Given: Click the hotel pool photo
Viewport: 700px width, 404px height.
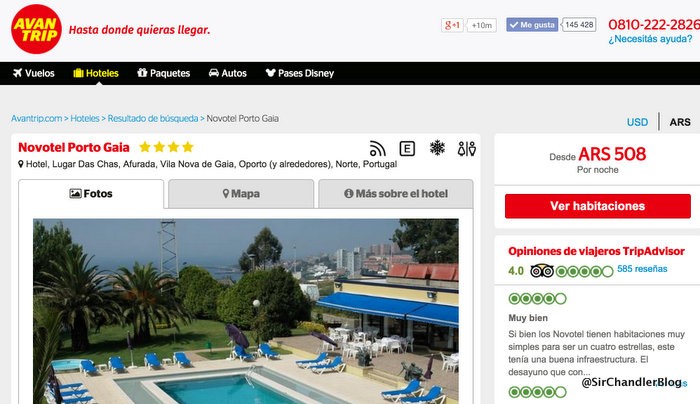Looking at the screenshot, I should [x=246, y=311].
